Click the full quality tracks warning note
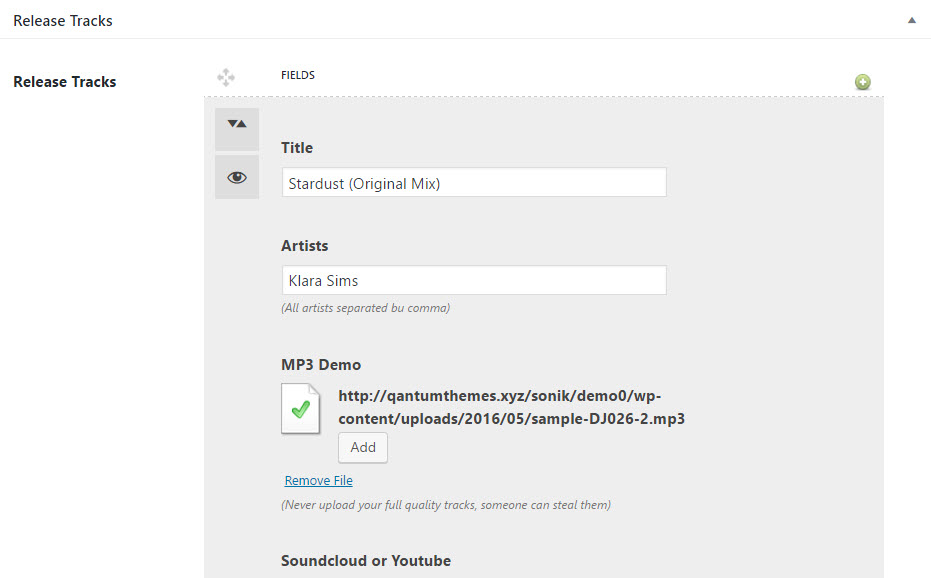This screenshot has height=578, width=931. pos(446,505)
